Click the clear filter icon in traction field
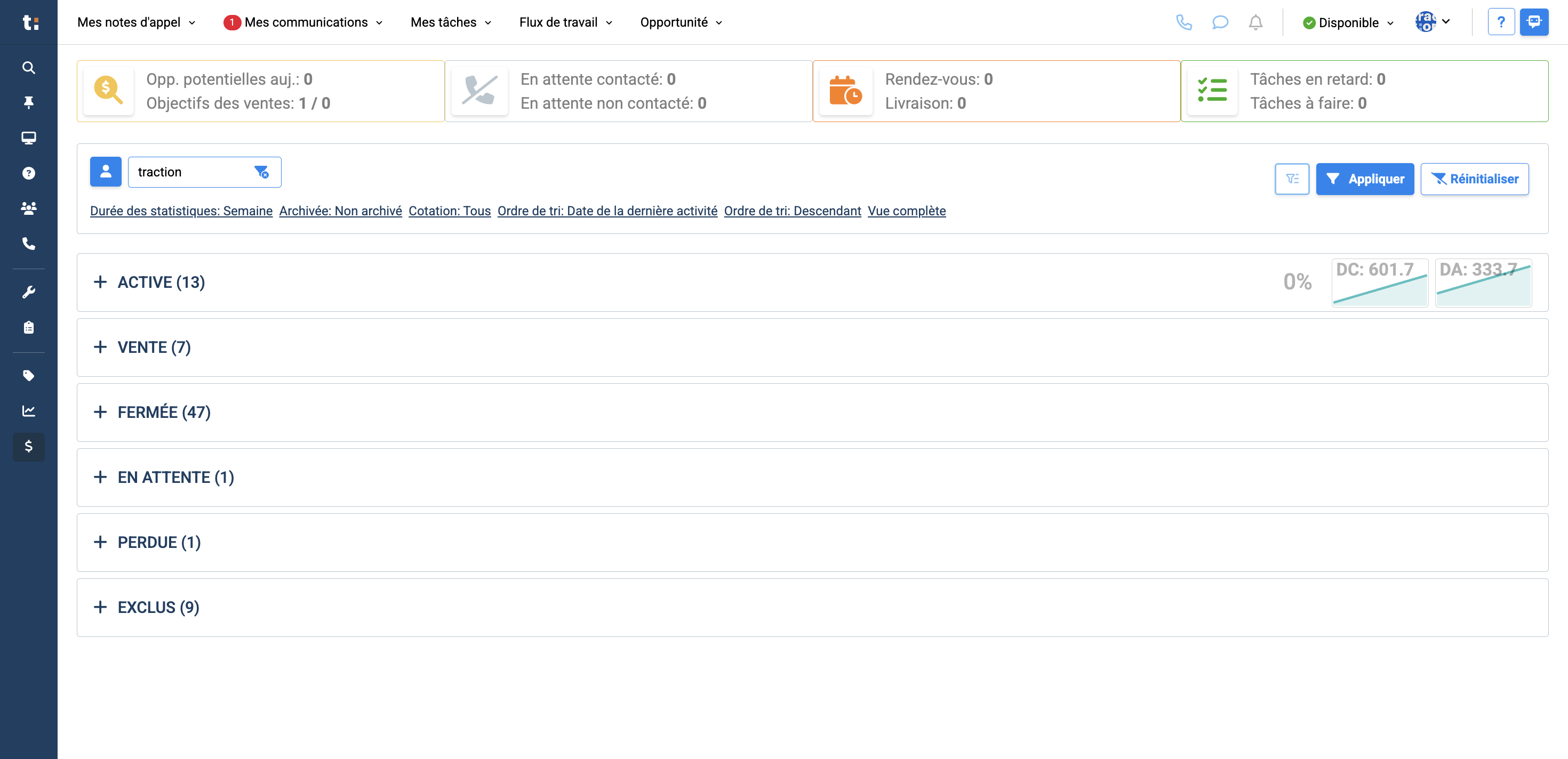The width and height of the screenshot is (1568, 759). [x=262, y=172]
